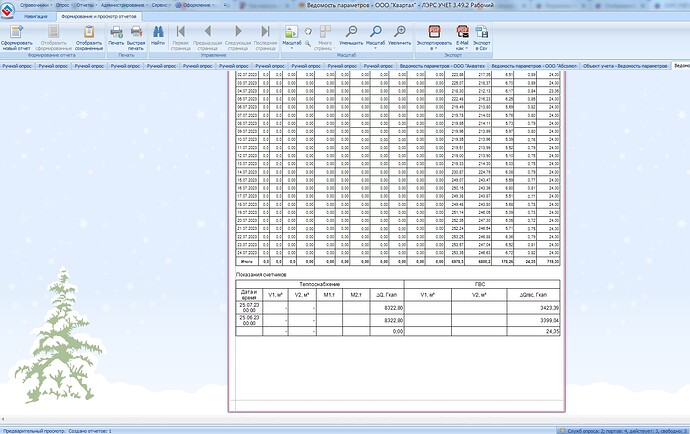The image size is (690, 434).
Task: Switch to Навигация ribbon tab
Action: pos(36,16)
